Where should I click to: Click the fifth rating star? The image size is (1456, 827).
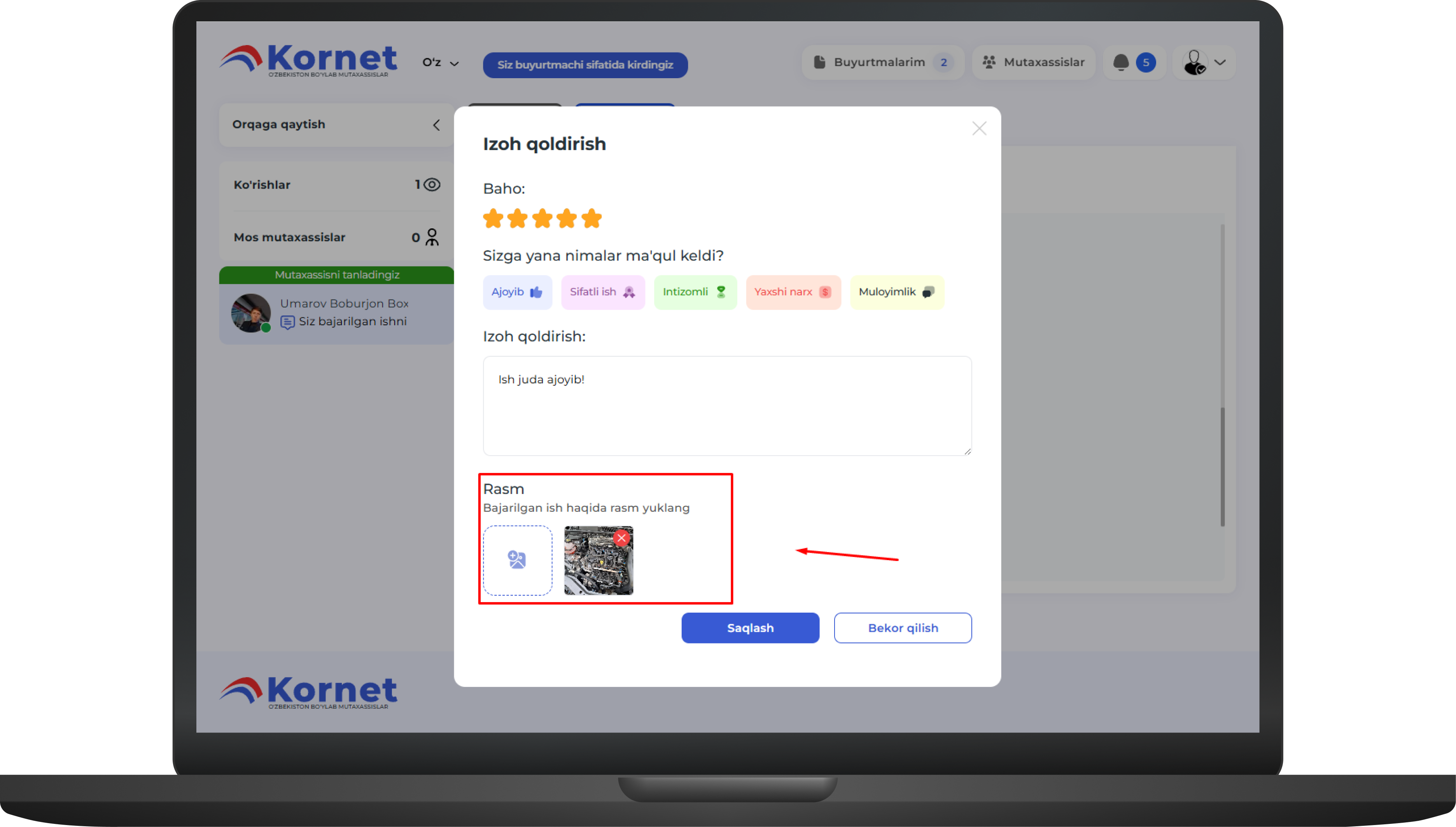592,218
